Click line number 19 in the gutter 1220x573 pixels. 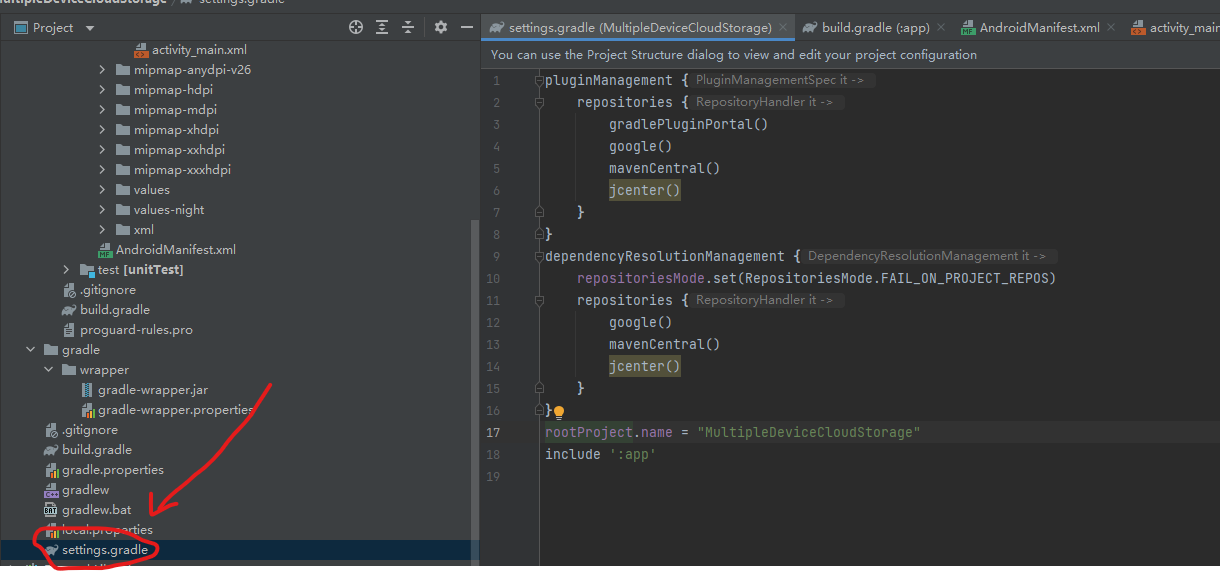(493, 476)
